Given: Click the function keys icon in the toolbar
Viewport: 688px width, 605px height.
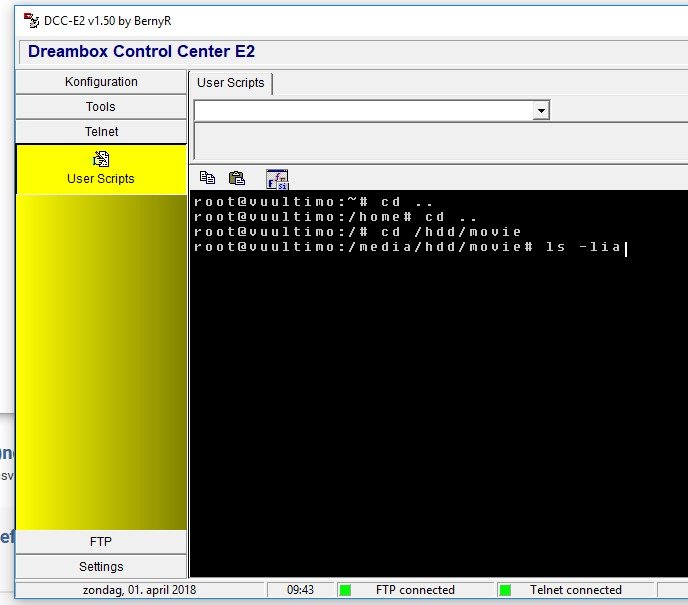Looking at the screenshot, I should pyautogui.click(x=277, y=179).
